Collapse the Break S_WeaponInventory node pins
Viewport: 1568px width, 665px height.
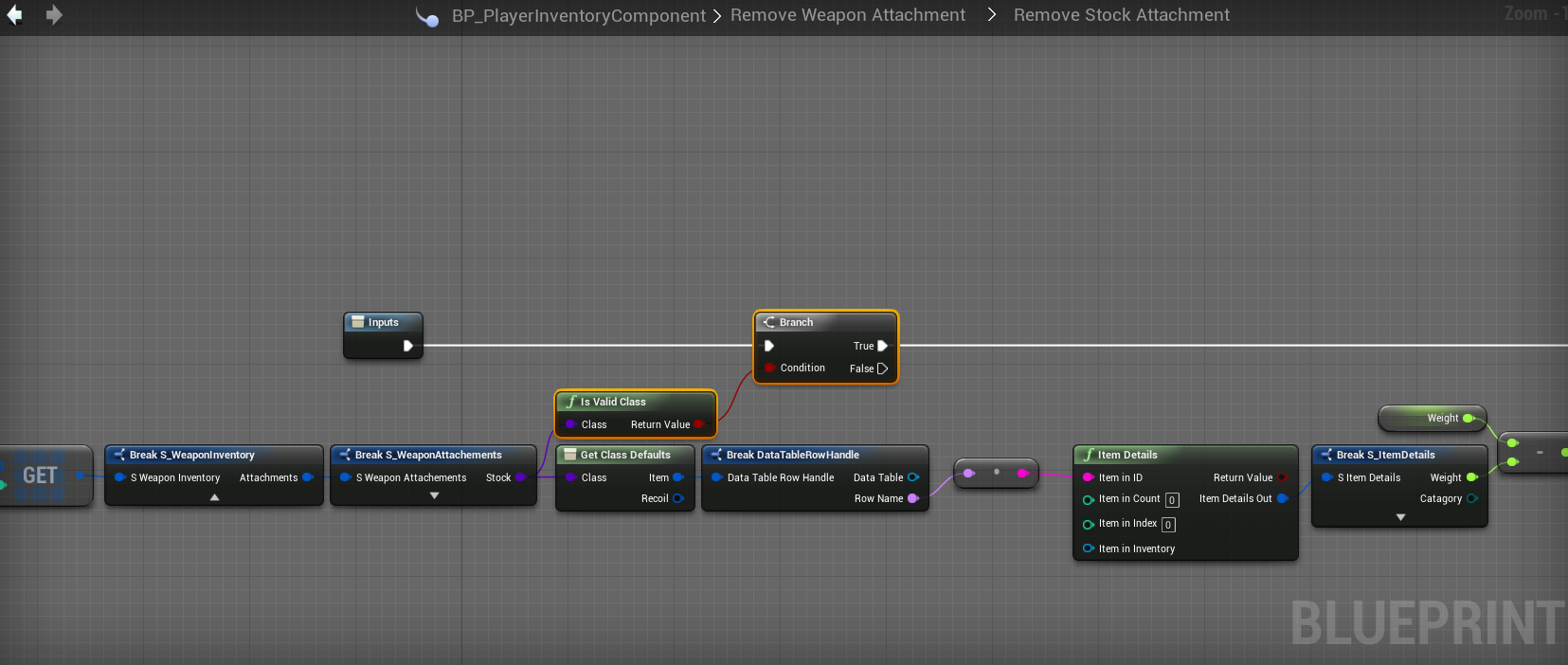coord(214,496)
